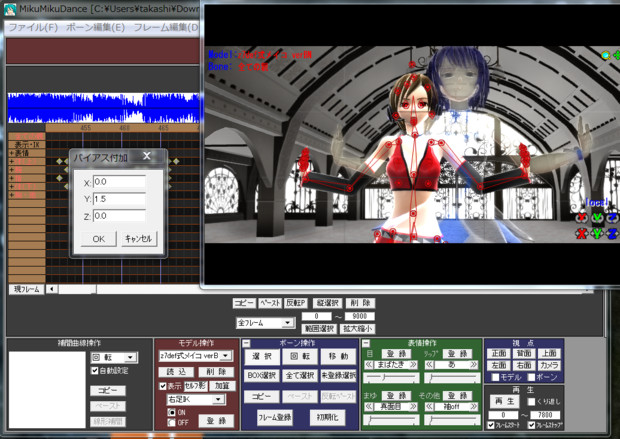Click the yellow magnifier zoom icon in viewport
This screenshot has width=620, height=439.
pos(606,55)
